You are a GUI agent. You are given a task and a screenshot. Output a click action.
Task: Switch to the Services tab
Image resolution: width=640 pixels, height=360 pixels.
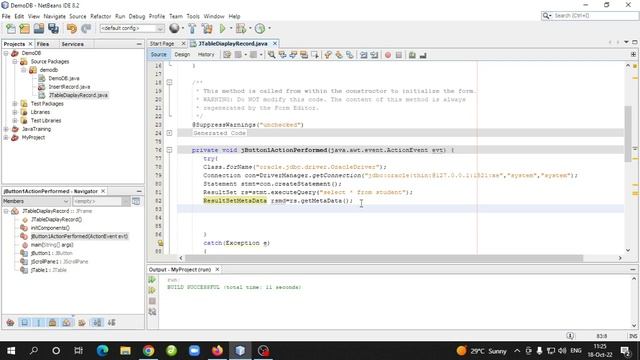tap(73, 44)
